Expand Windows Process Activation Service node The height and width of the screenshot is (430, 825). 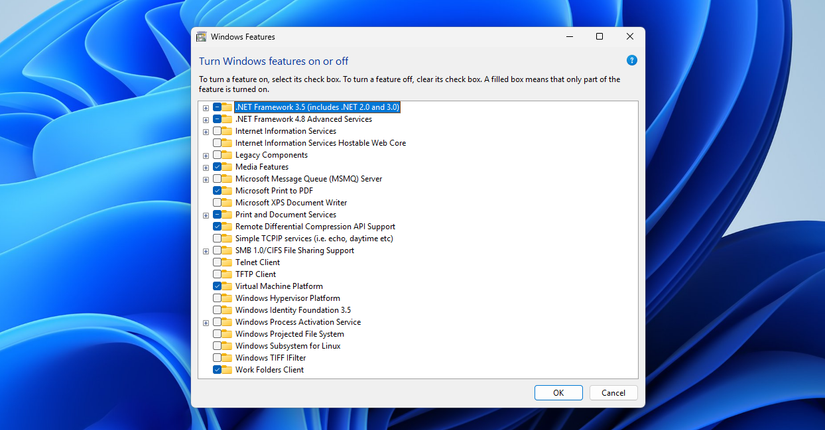[x=206, y=323]
